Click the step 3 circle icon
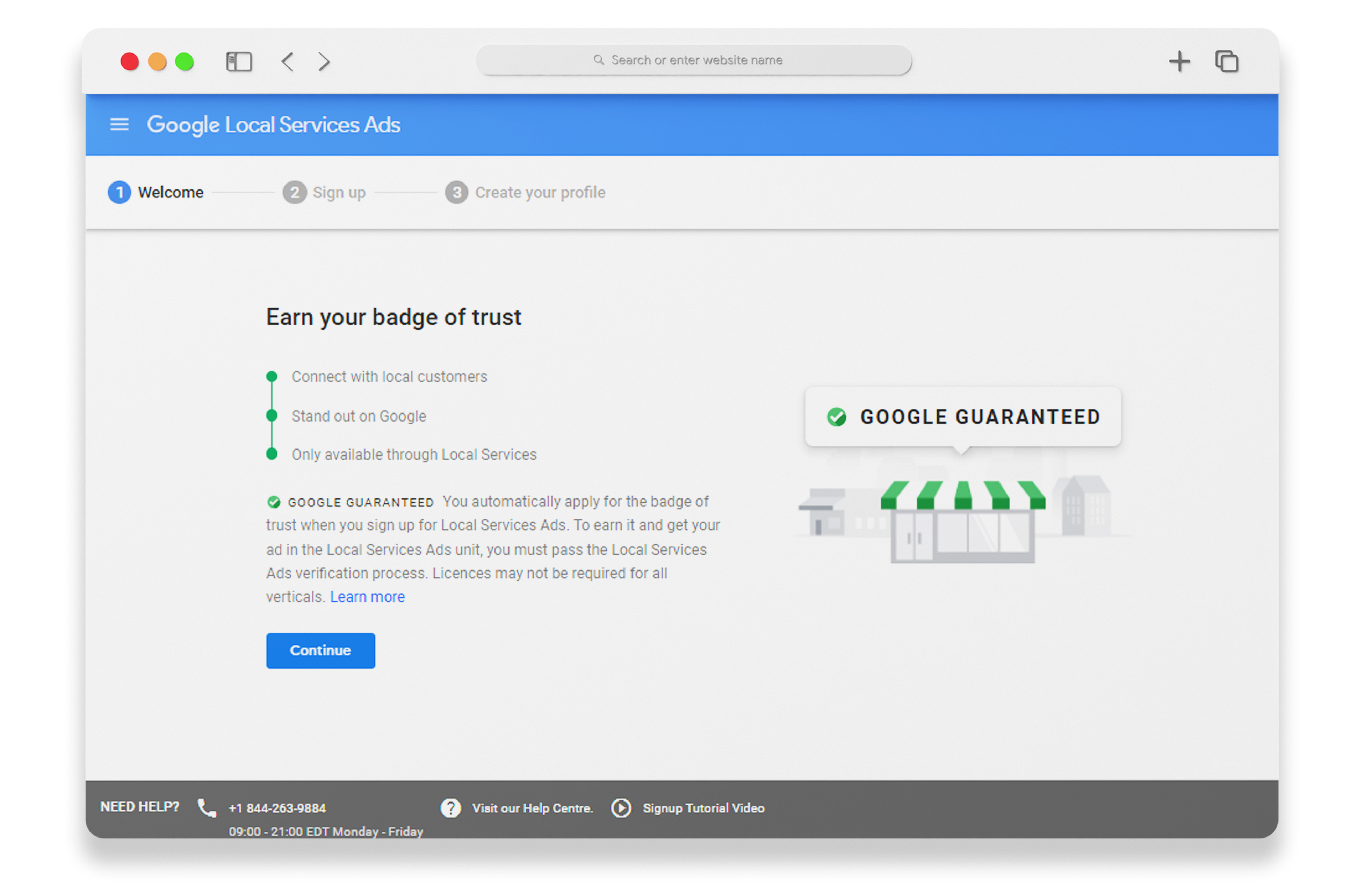This screenshot has width=1372, height=884. coord(457,192)
